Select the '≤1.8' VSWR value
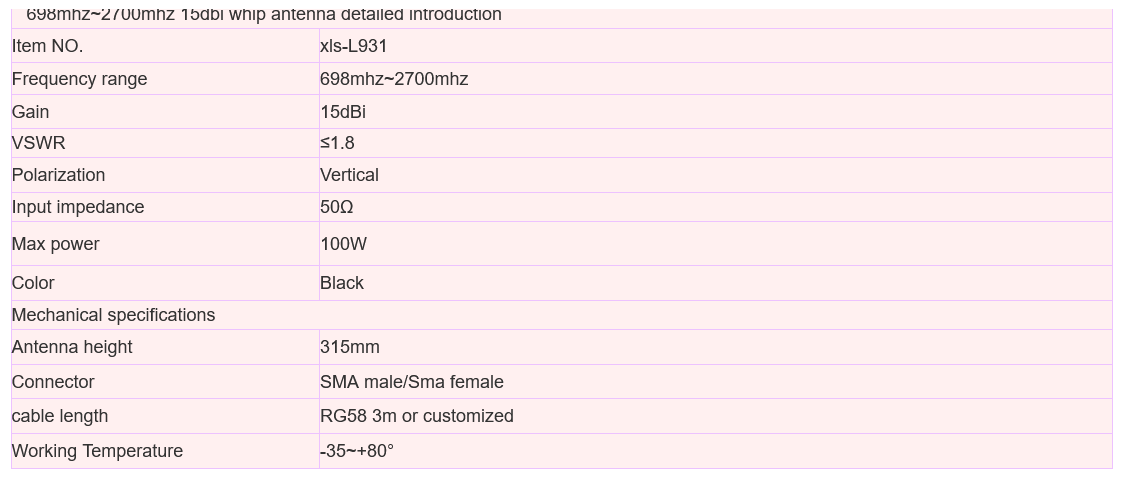 (337, 143)
